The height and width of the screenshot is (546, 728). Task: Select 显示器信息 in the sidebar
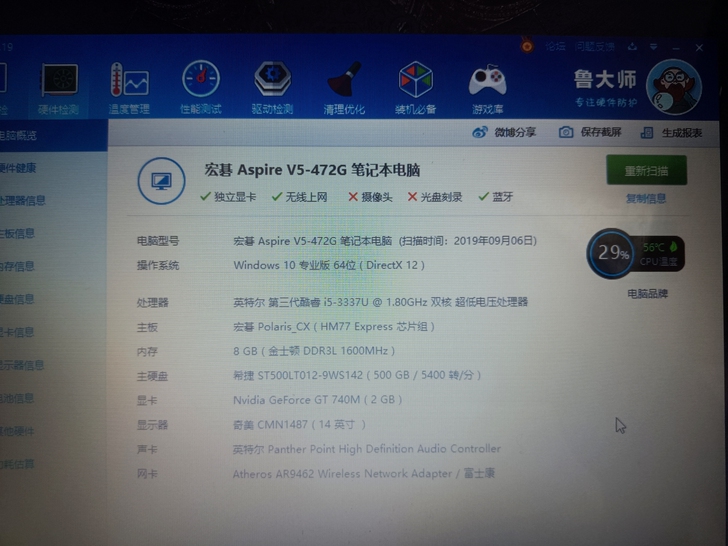click(x=22, y=365)
